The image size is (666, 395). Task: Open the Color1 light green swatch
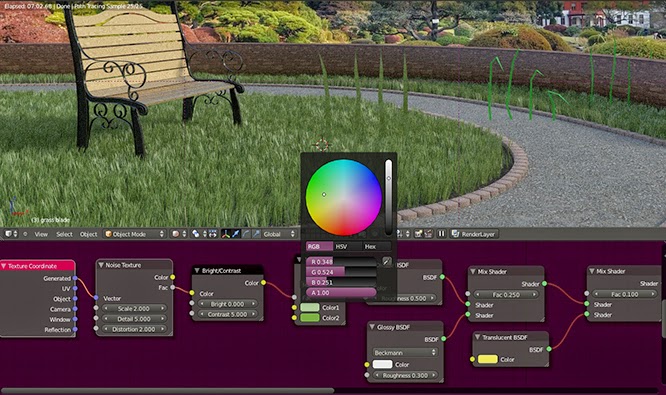click(310, 308)
